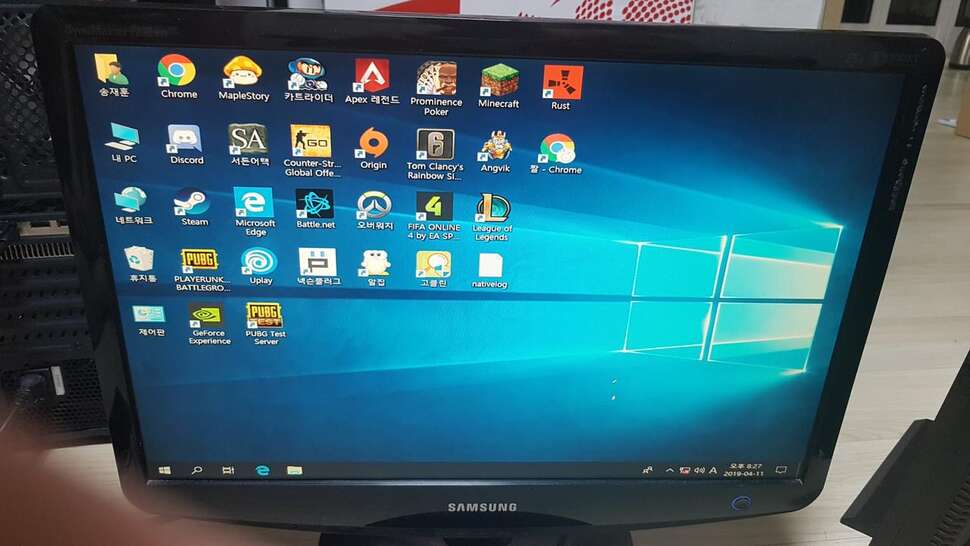Click the 카트라이더 game icon
The height and width of the screenshot is (546, 970).
click(x=308, y=80)
